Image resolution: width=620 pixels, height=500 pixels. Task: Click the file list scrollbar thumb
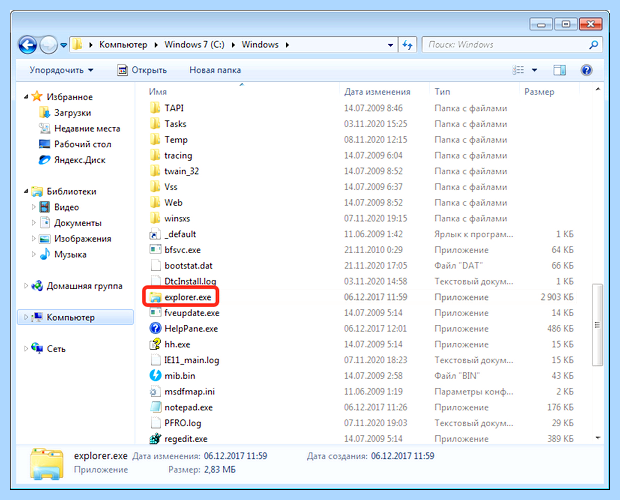pos(597,325)
